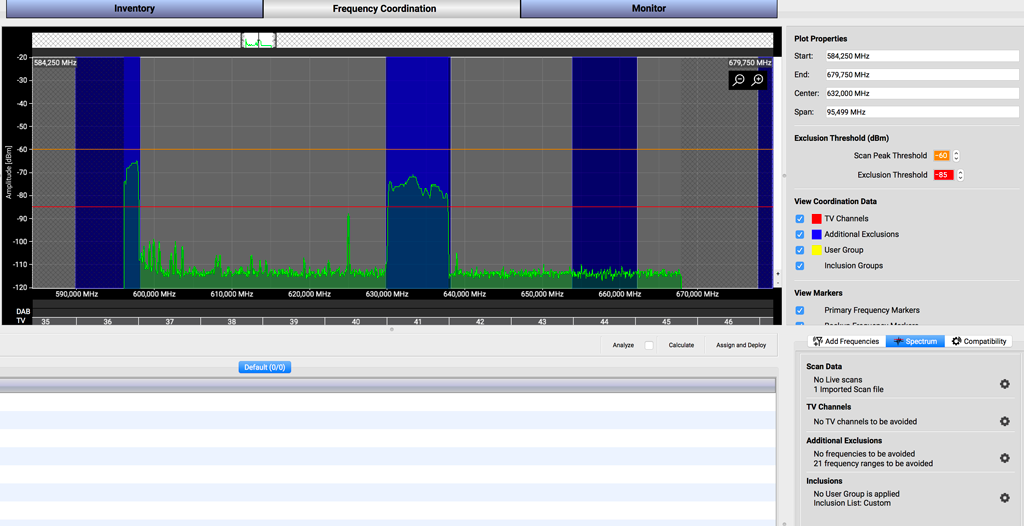Open the Inventory tab

click(134, 9)
